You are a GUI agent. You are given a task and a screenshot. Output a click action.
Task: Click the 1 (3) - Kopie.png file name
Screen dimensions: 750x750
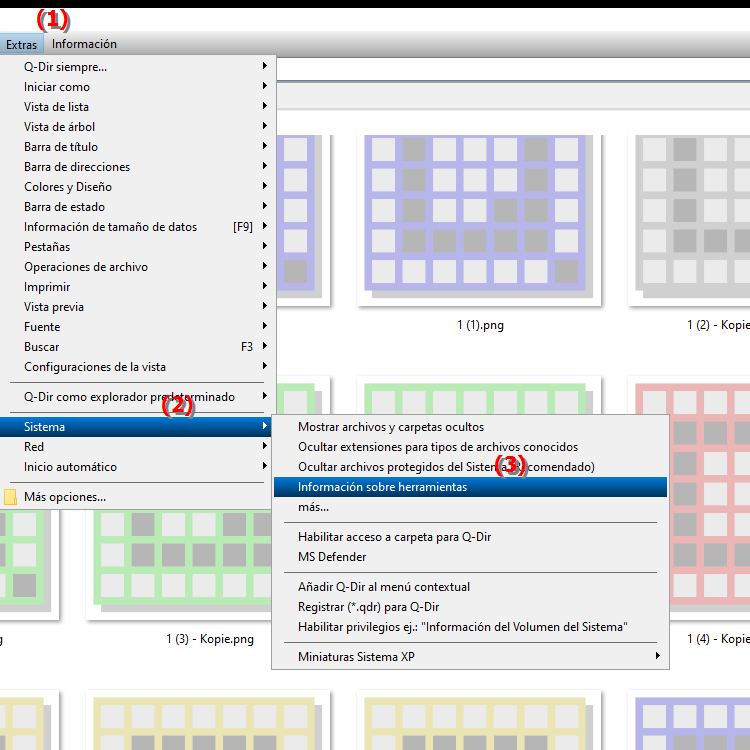[210, 639]
